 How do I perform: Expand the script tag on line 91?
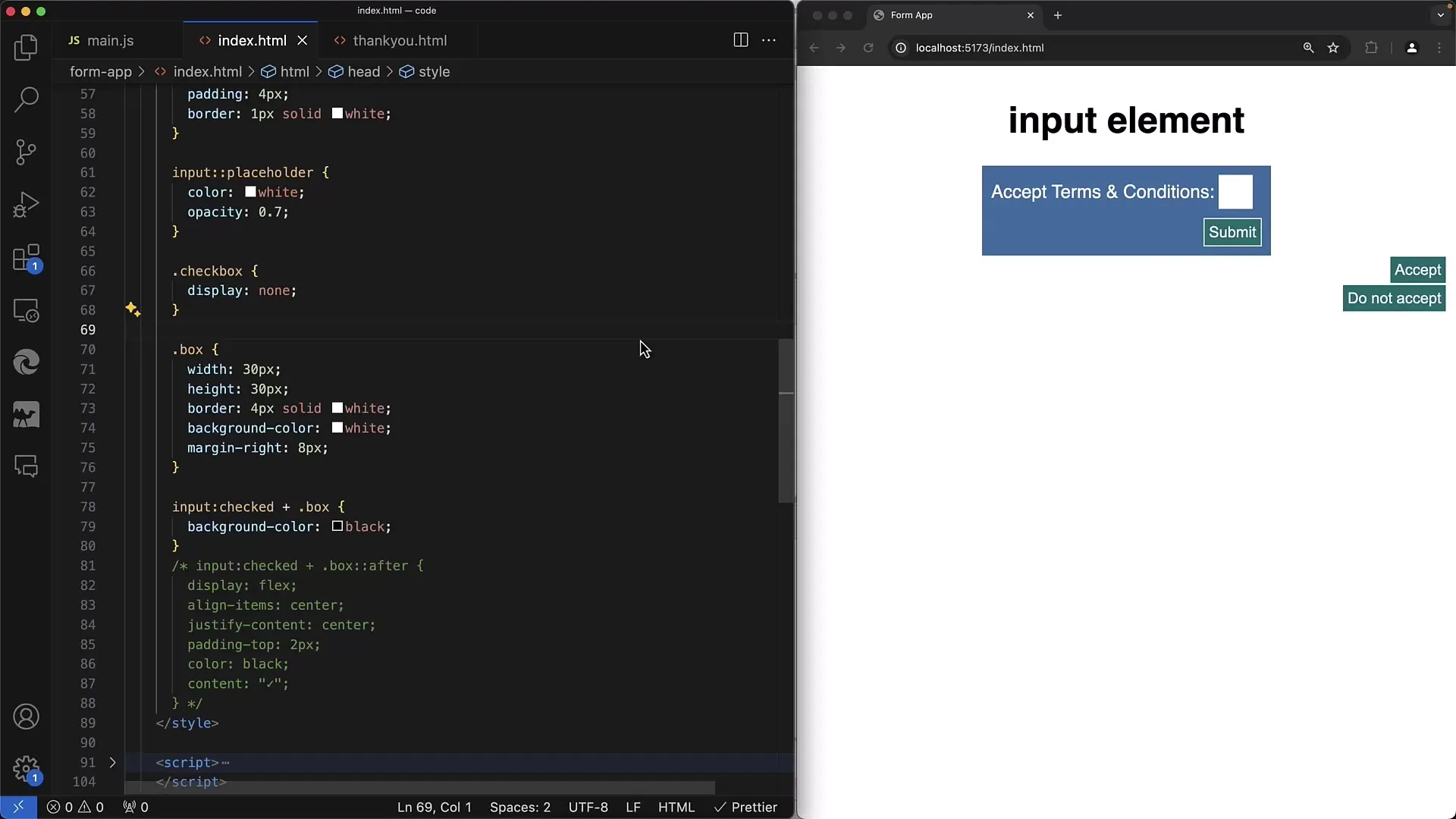[x=112, y=762]
